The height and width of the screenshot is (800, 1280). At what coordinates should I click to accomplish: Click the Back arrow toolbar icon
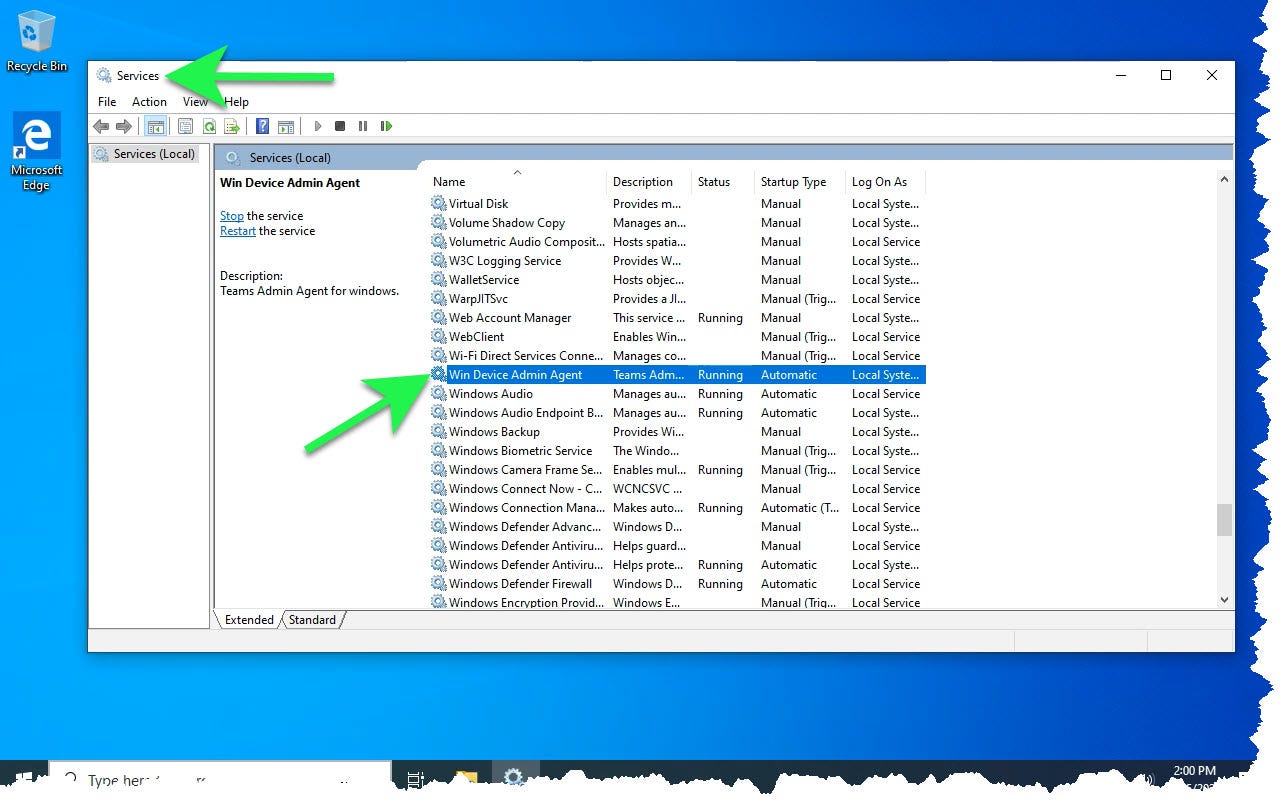click(101, 126)
